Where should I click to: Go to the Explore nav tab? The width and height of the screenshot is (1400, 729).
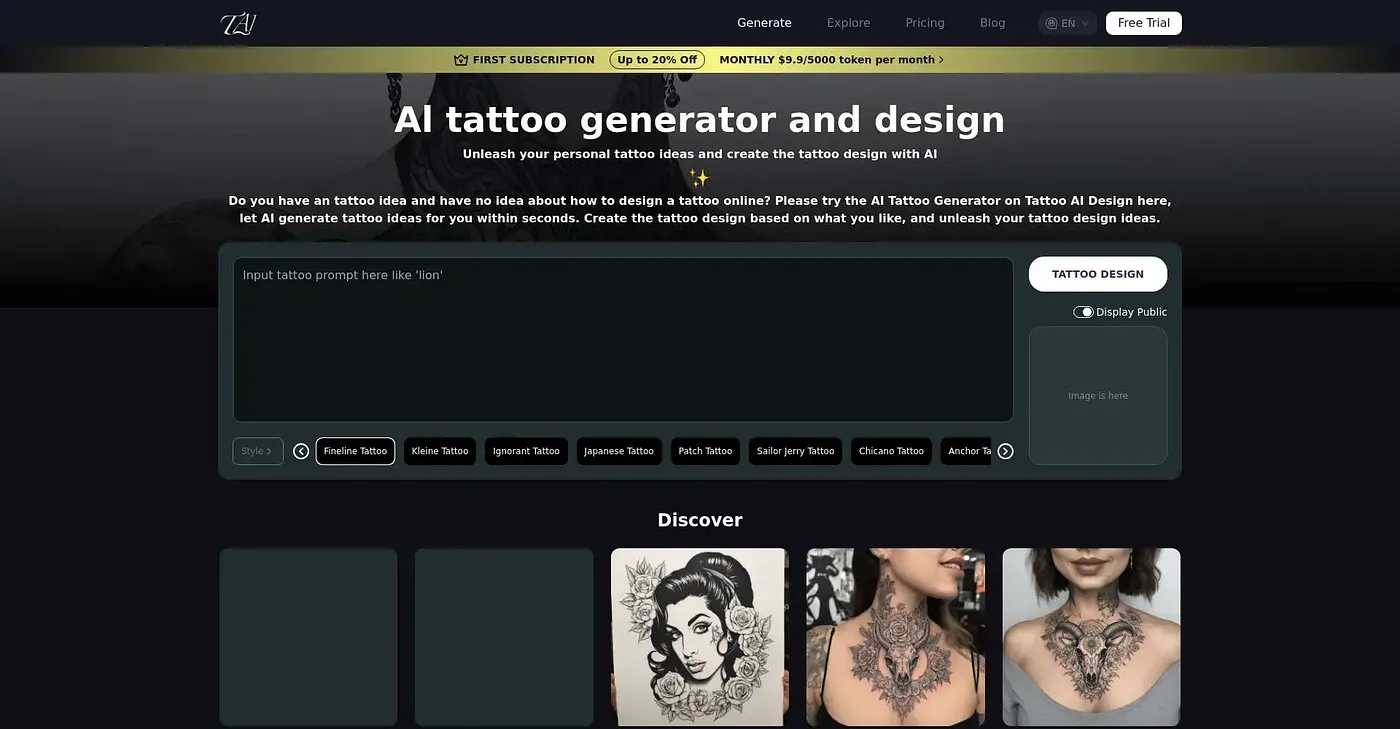[x=848, y=23]
